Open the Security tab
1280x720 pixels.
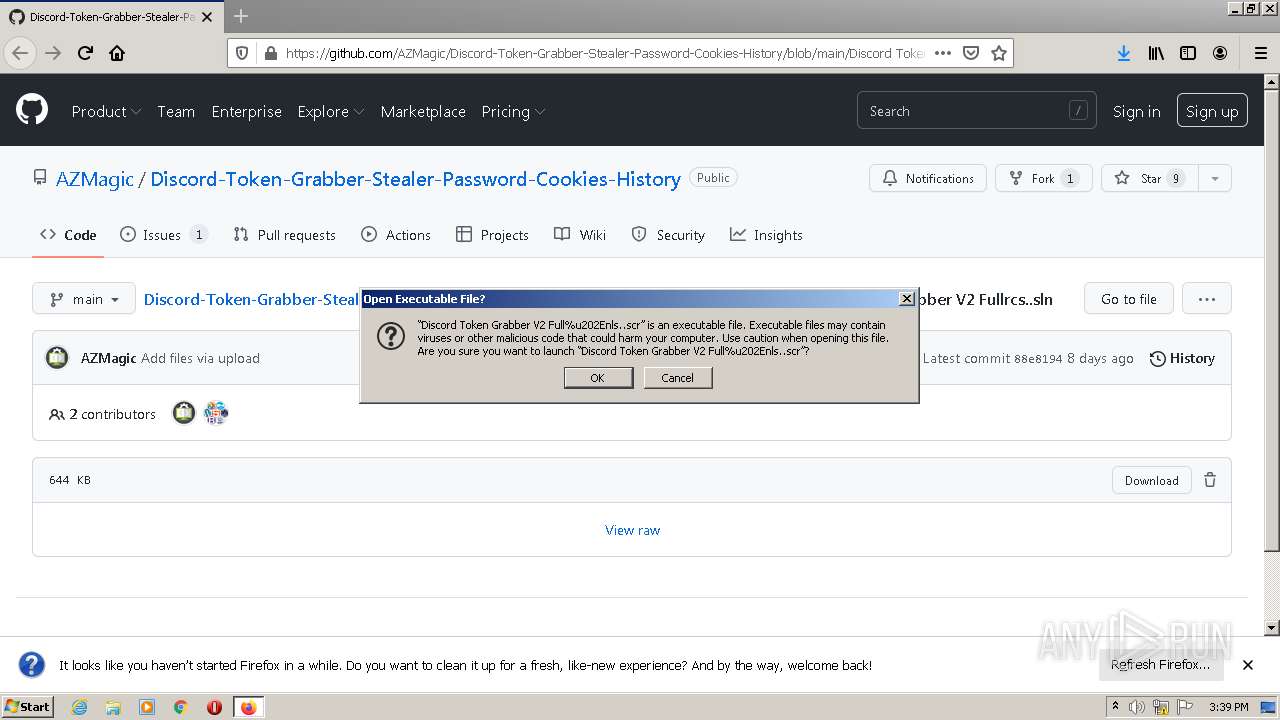tap(668, 235)
